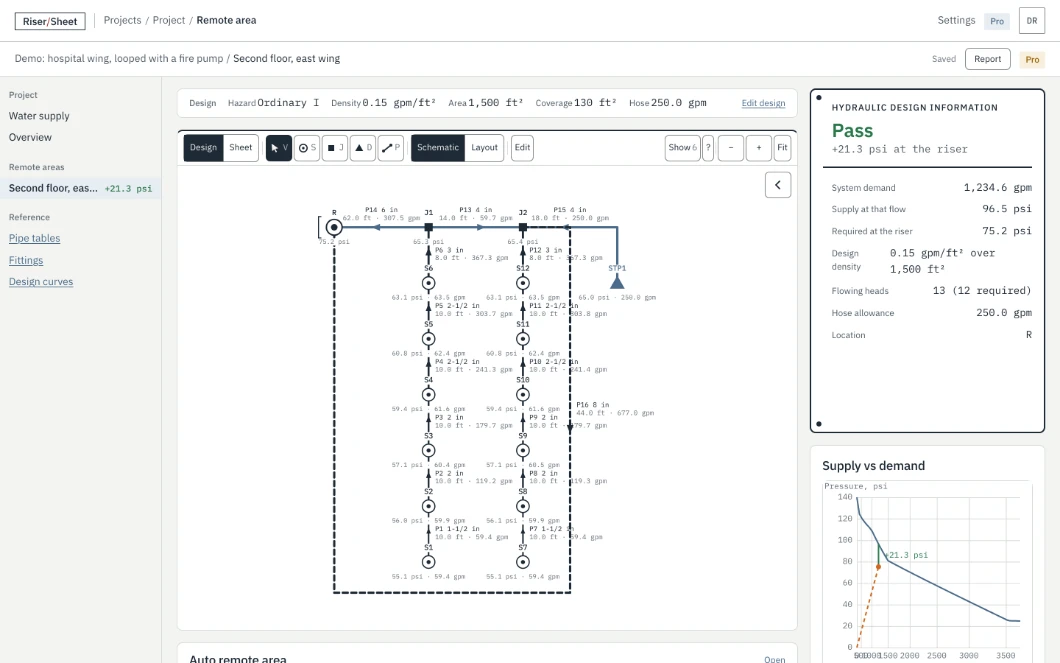Click the Pro badge next to Settings
The height and width of the screenshot is (663, 1060).
pos(997,21)
